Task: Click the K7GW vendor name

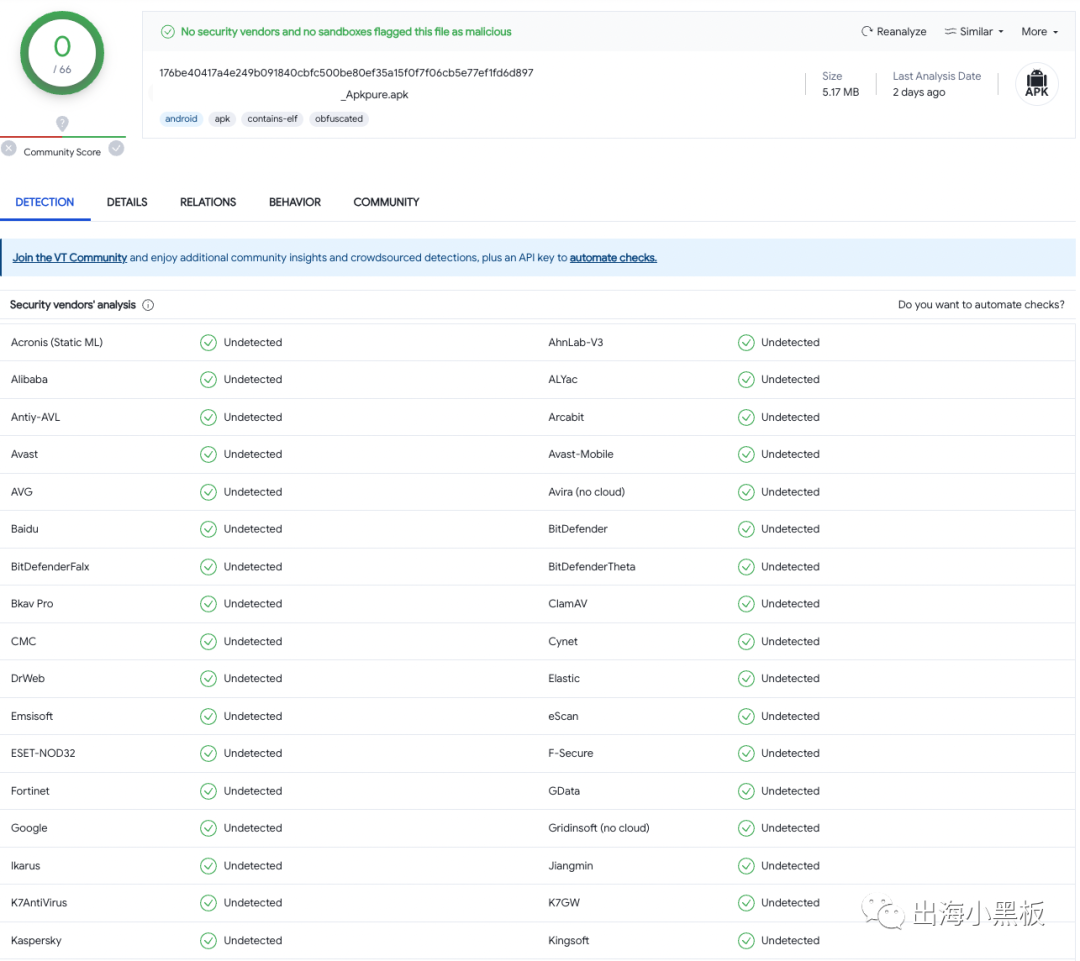Action: (564, 903)
